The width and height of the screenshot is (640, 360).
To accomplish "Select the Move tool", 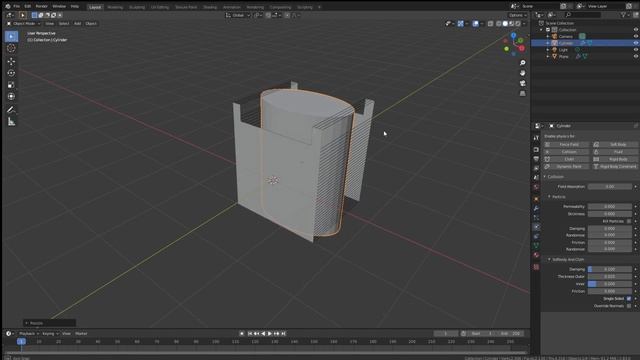I will coord(11,61).
